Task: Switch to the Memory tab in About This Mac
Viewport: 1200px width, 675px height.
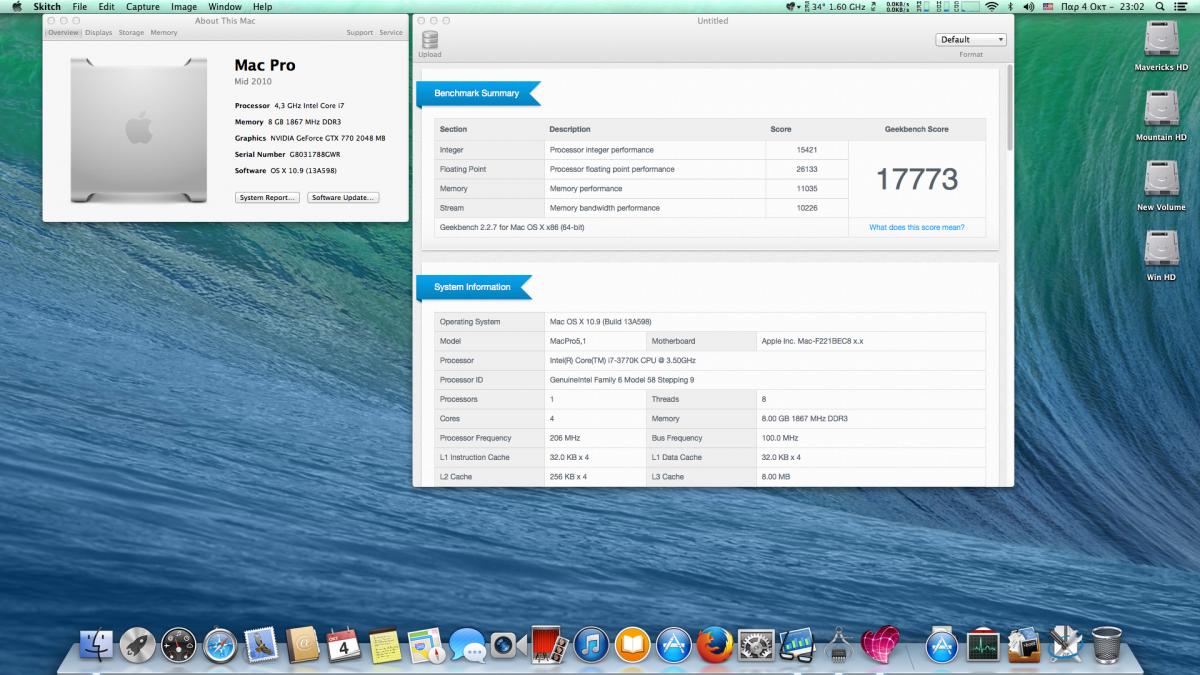Action: pyautogui.click(x=164, y=32)
